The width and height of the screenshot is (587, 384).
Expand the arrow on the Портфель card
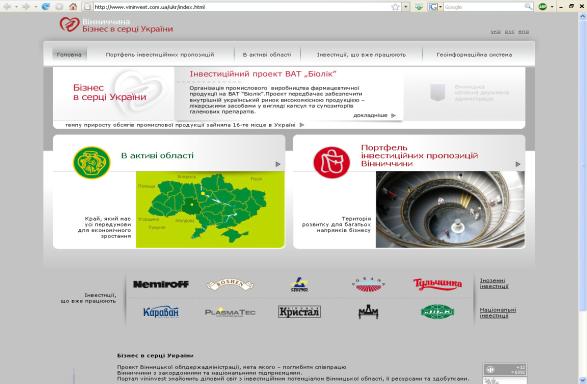pos(518,164)
